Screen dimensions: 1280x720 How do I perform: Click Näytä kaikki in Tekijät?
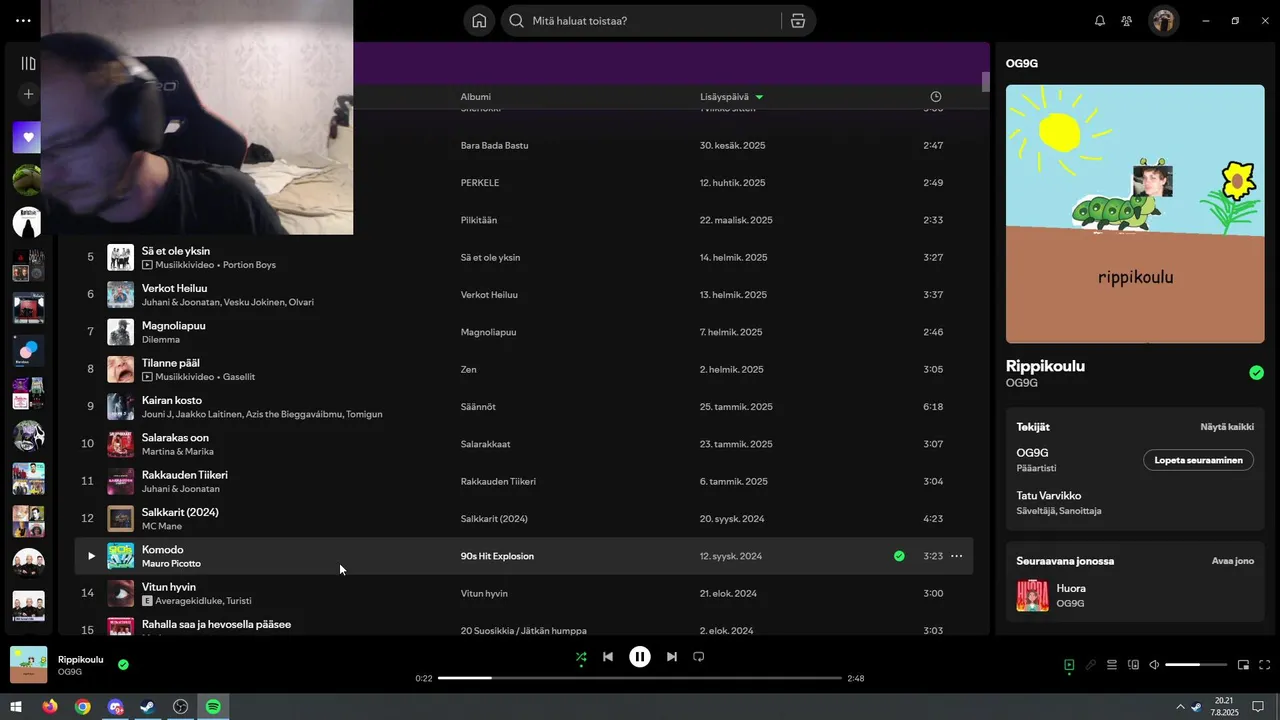[1227, 427]
